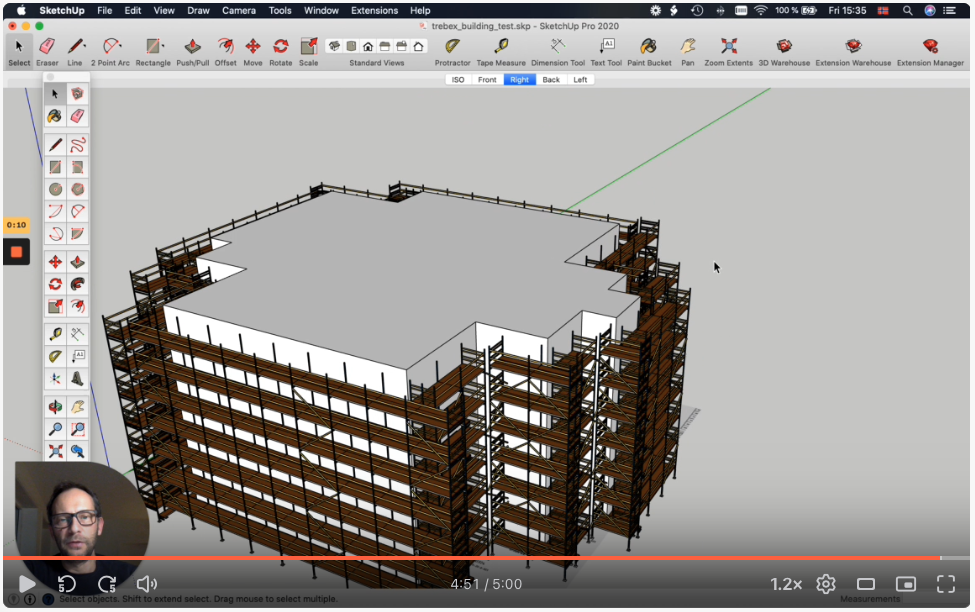Select the Text Tool in the top toolbar
The height and width of the screenshot is (612, 975).
(x=606, y=52)
